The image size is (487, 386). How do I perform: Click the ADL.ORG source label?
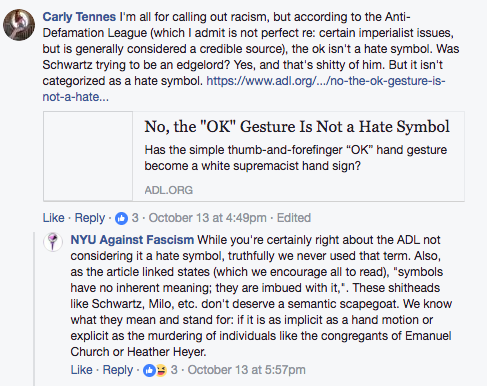[169, 190]
